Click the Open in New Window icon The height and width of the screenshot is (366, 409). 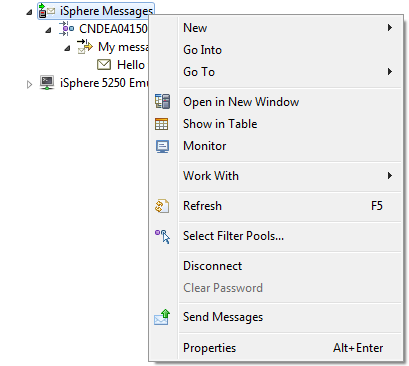click(162, 102)
